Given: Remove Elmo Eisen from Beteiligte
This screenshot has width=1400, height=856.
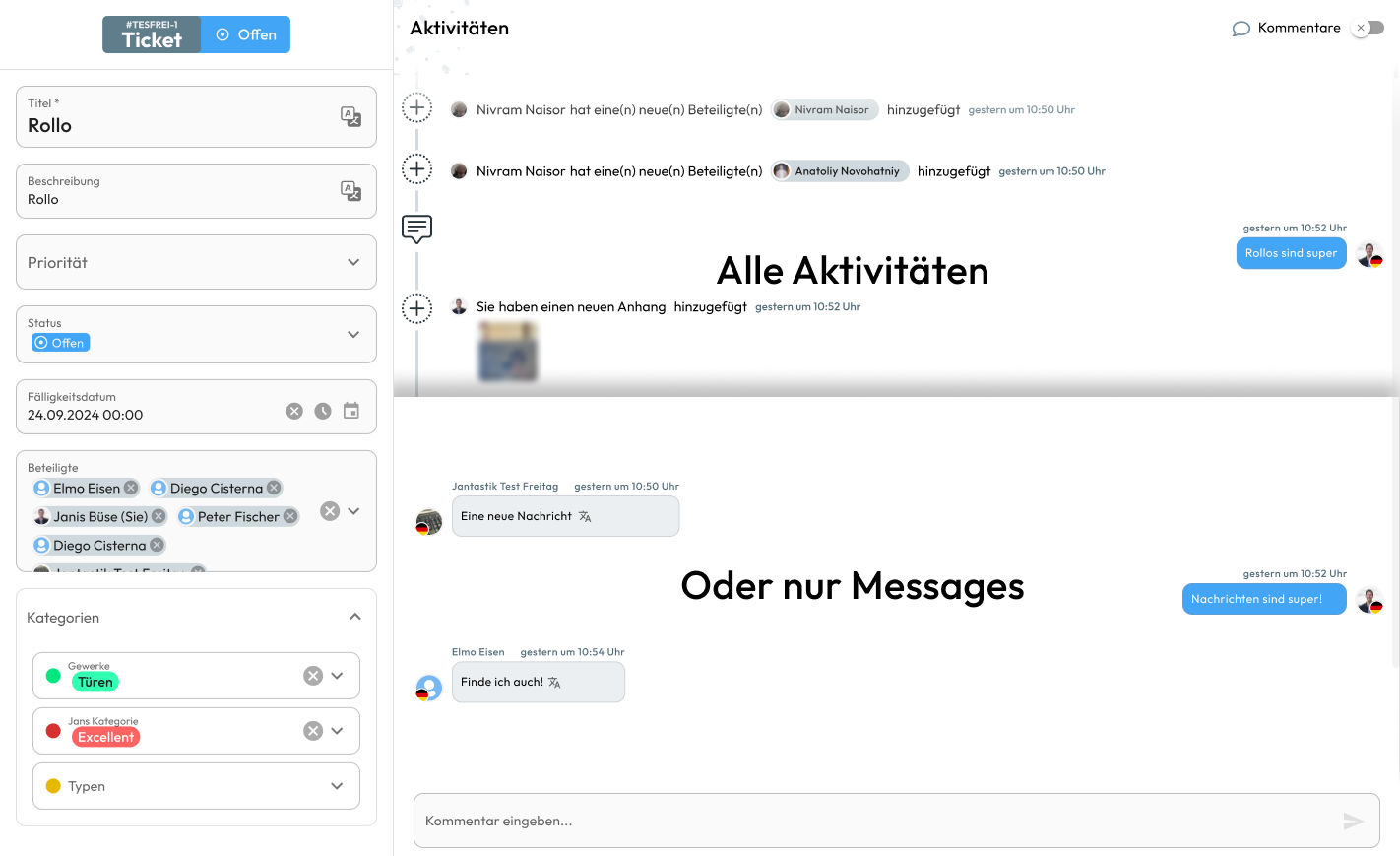Looking at the screenshot, I should click(132, 487).
